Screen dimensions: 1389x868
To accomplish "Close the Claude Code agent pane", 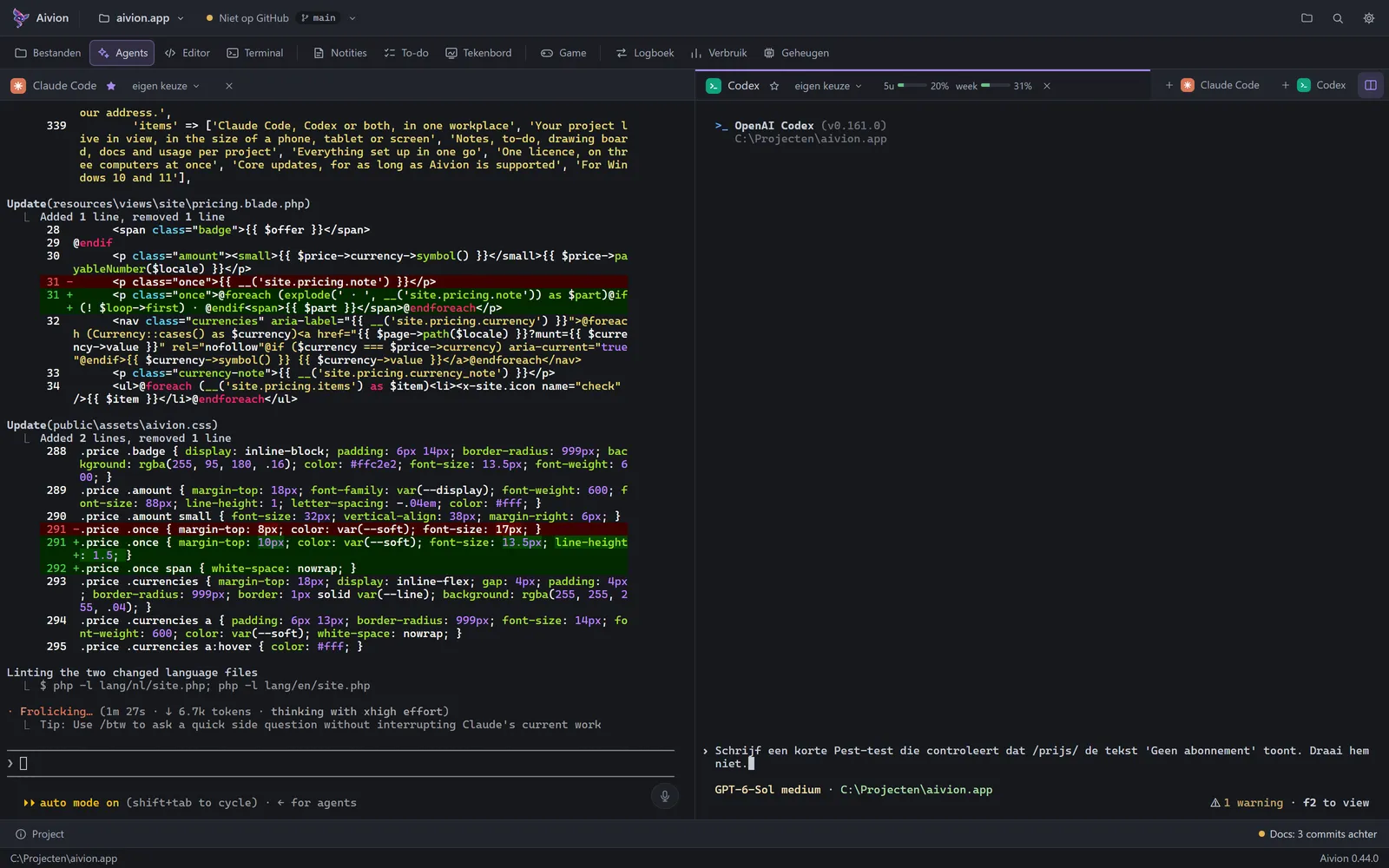I will click(x=229, y=86).
